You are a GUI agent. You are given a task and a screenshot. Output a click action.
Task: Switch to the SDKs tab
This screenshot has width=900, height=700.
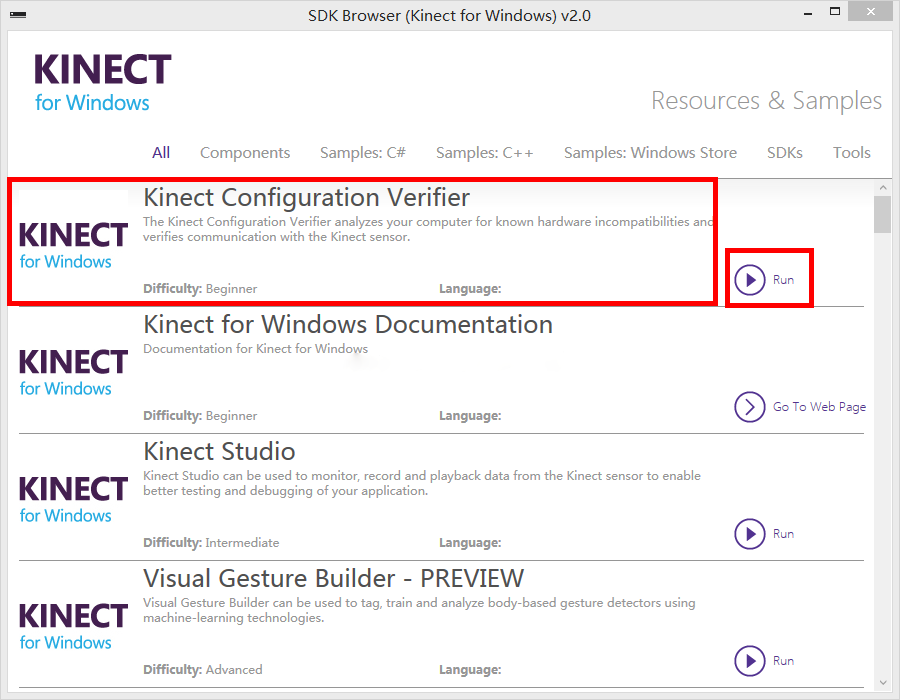[785, 153]
